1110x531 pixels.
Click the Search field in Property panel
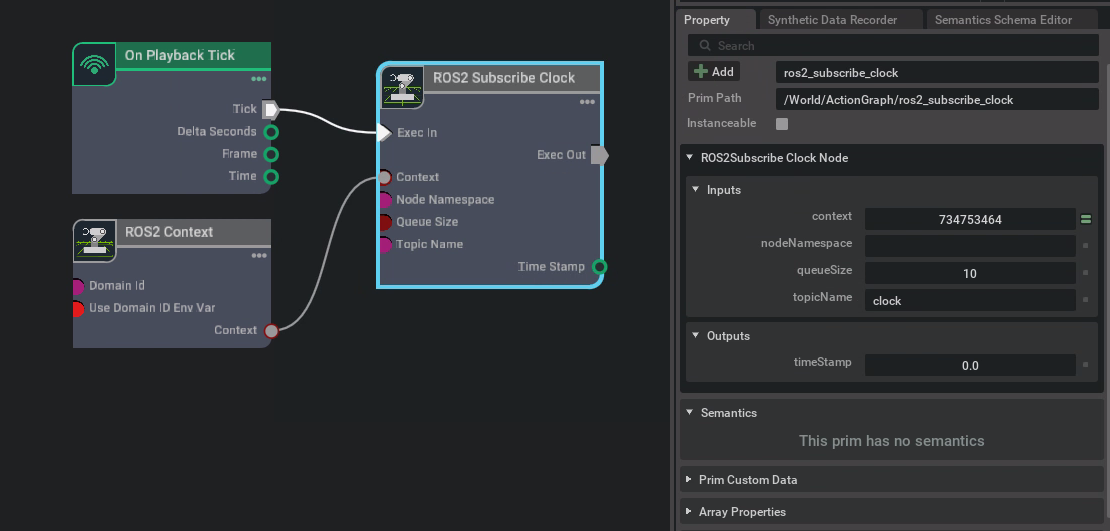pos(893,45)
